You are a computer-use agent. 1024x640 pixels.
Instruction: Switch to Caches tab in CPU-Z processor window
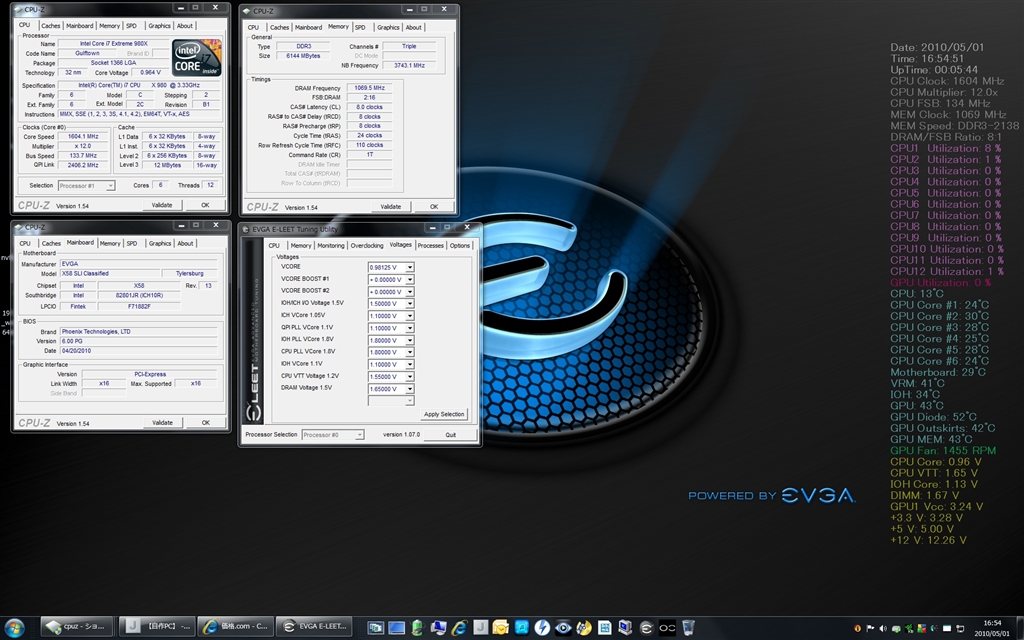pos(50,26)
